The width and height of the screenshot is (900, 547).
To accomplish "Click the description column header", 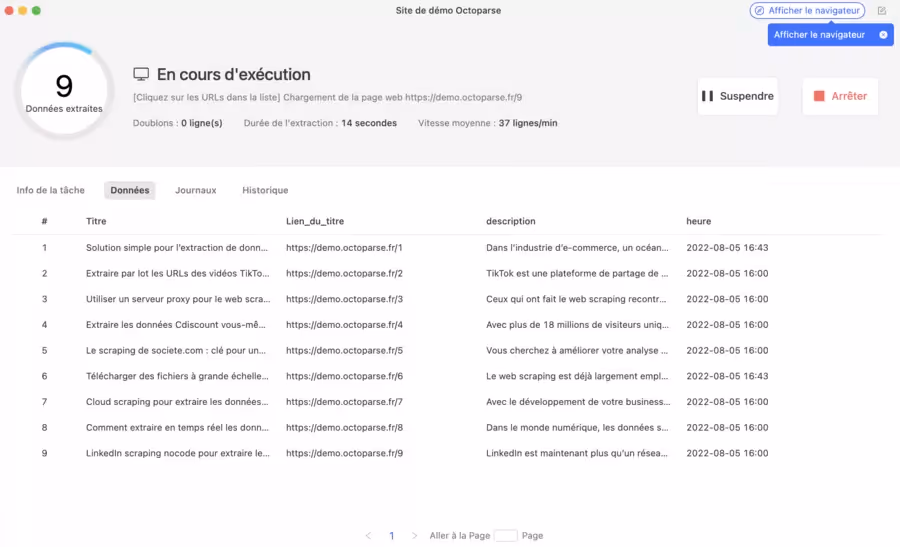I will 510,221.
